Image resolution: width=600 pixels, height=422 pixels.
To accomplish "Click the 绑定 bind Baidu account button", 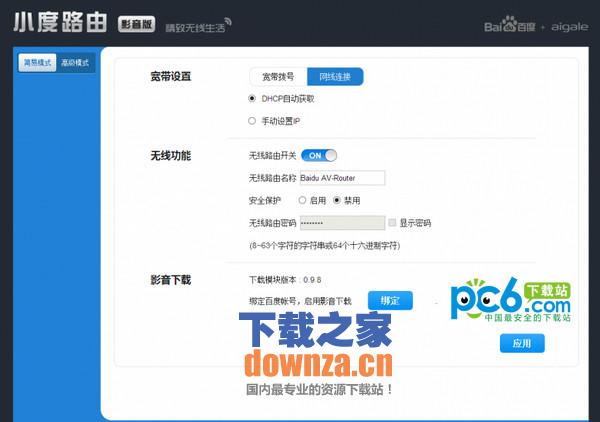I will point(390,300).
